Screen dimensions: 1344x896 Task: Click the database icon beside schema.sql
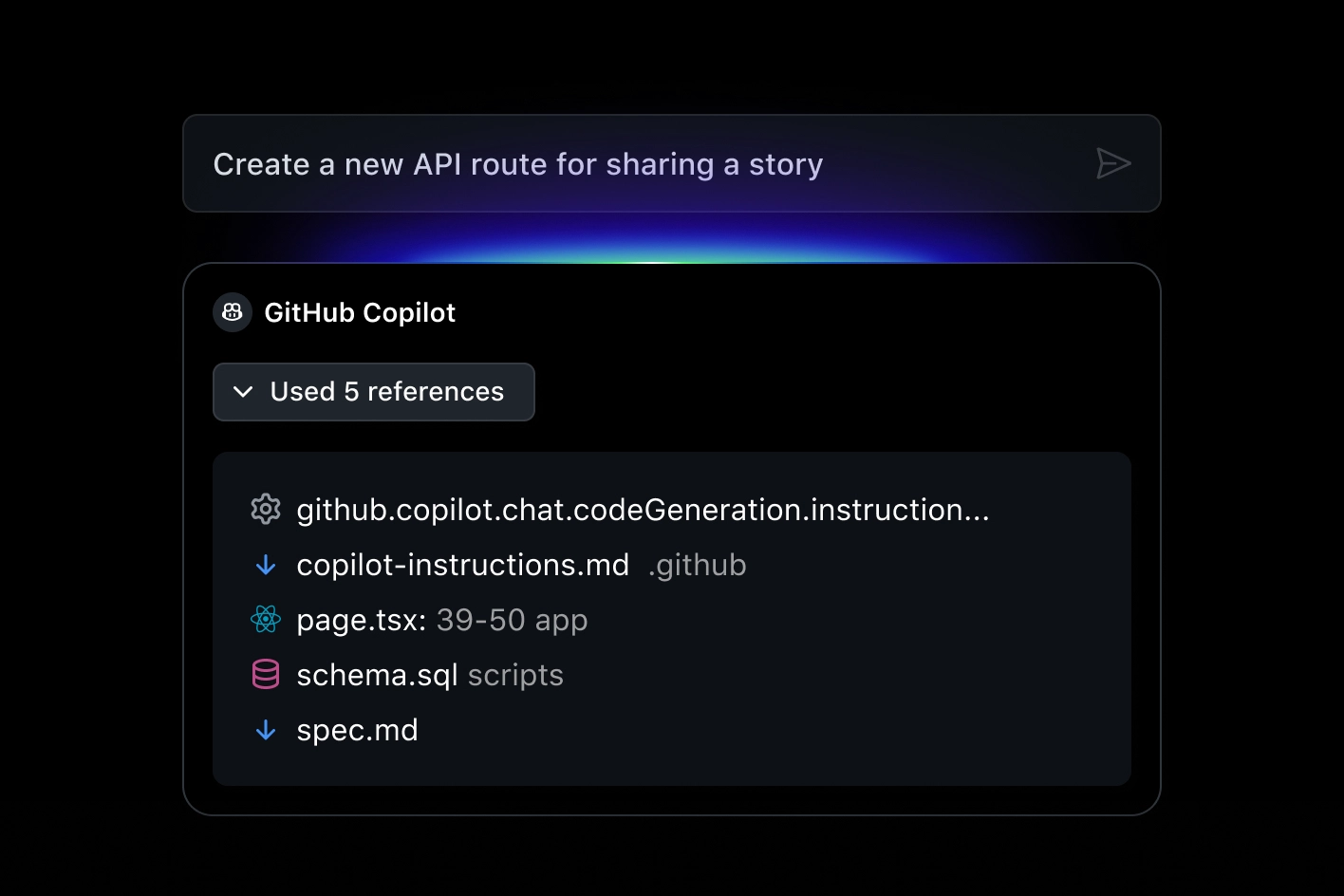tap(266, 674)
